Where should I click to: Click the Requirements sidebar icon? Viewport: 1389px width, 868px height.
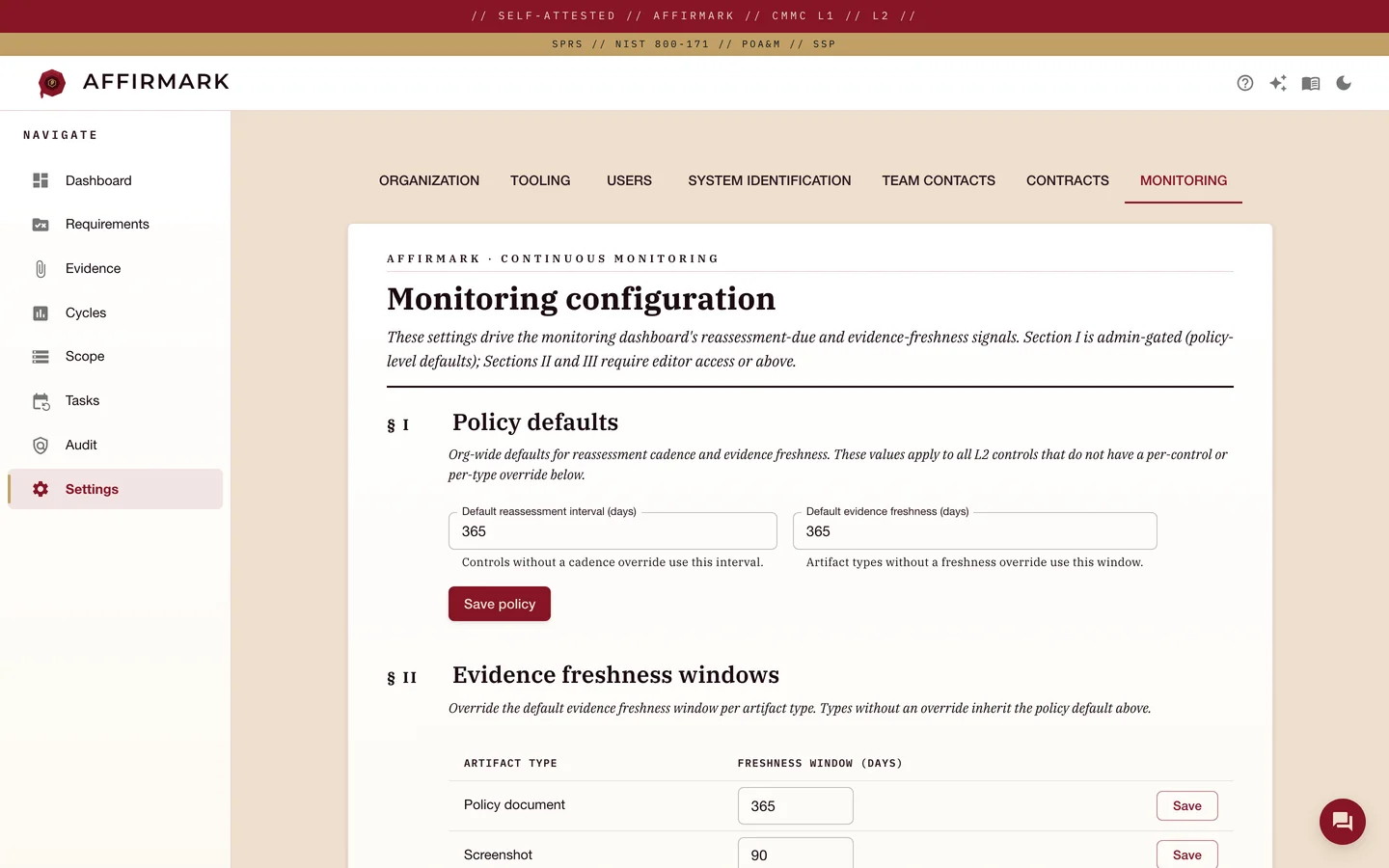coord(41,225)
